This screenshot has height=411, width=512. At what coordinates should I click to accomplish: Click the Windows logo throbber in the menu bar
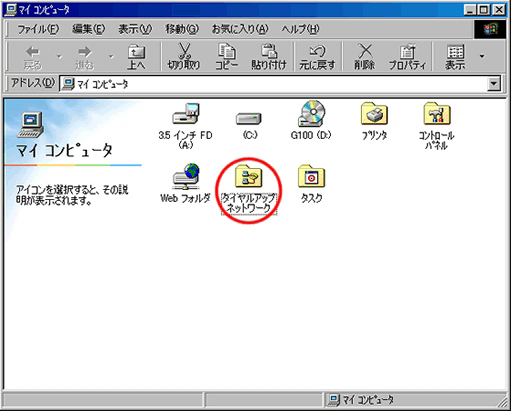pyautogui.click(x=491, y=29)
